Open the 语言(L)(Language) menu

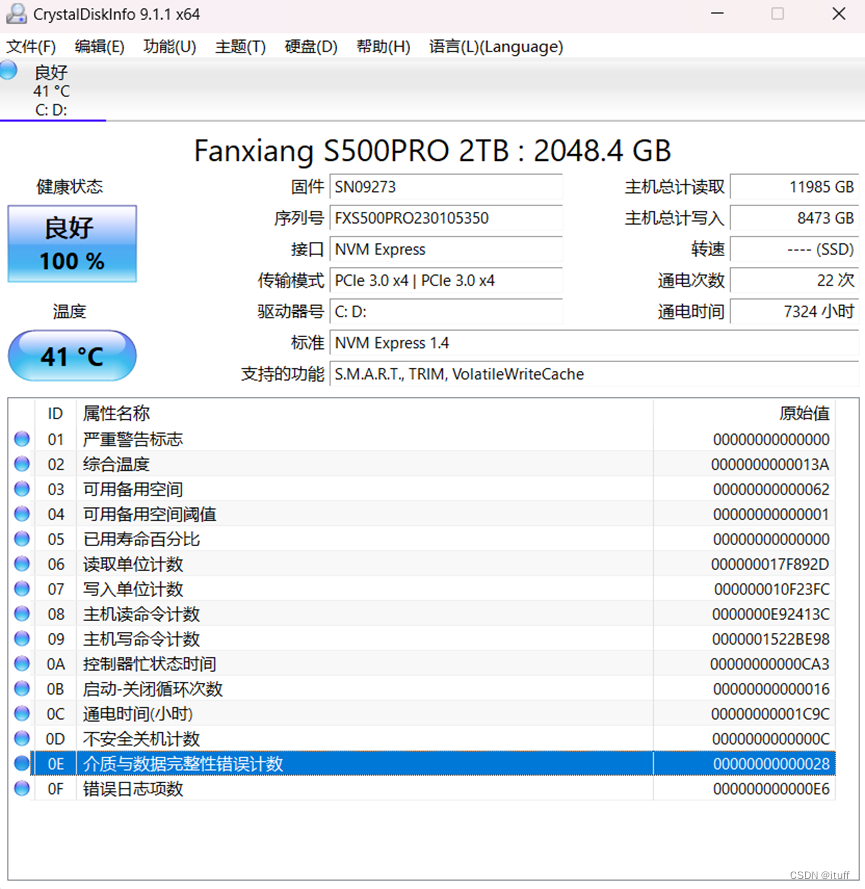pyautogui.click(x=496, y=46)
